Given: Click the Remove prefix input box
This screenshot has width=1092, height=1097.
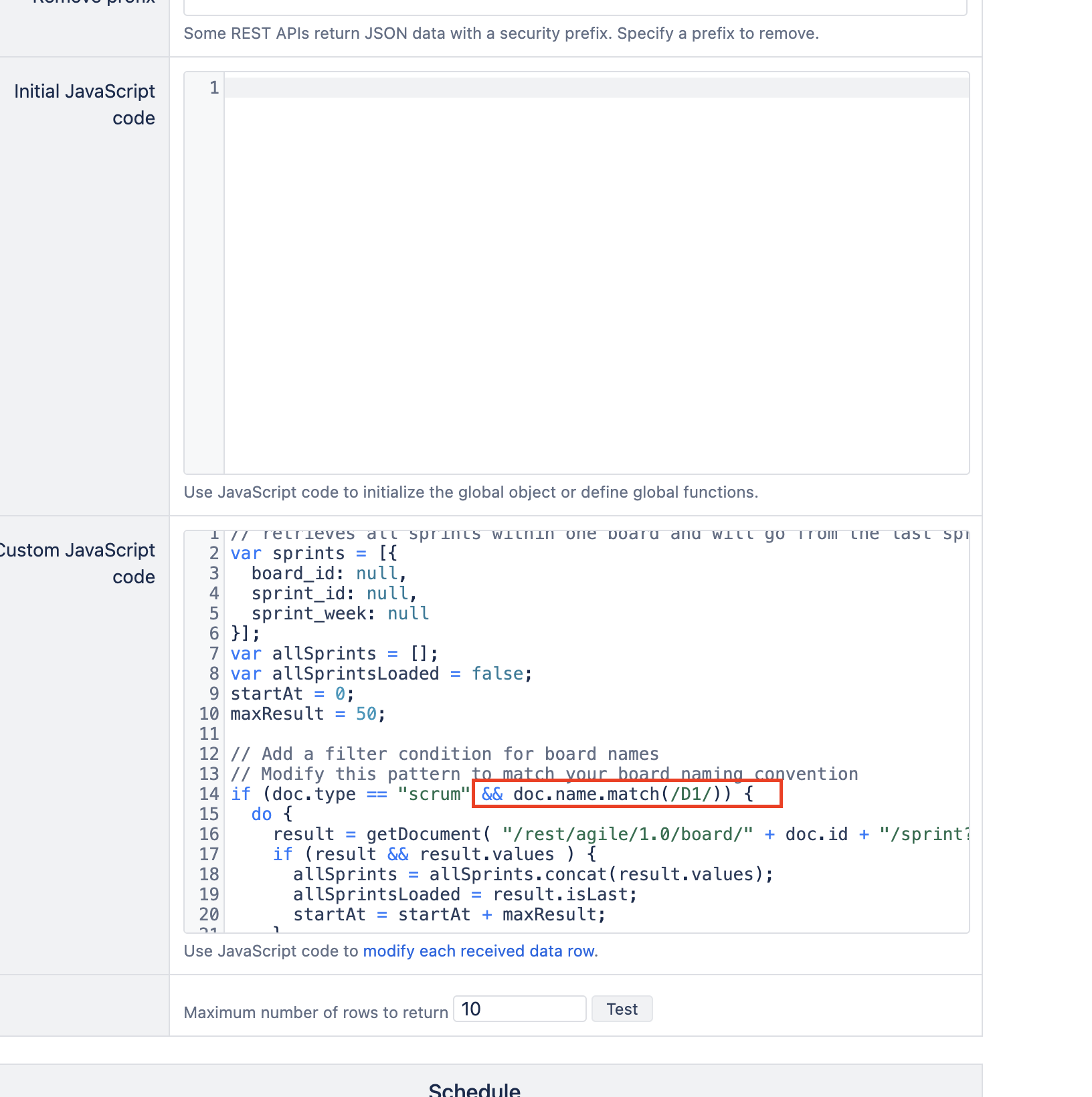Looking at the screenshot, I should (574, 7).
